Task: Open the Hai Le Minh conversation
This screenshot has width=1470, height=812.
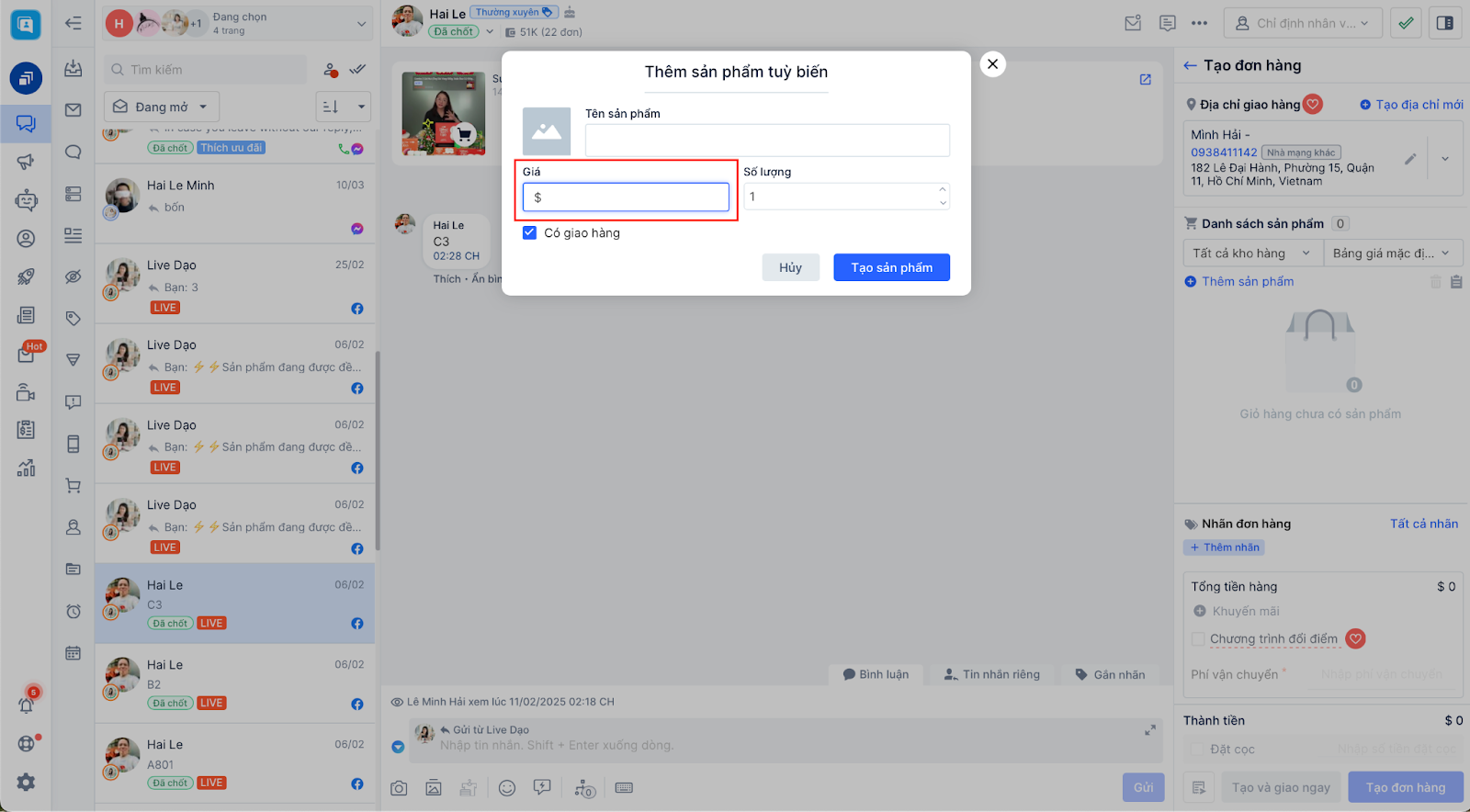Action: 235,204
